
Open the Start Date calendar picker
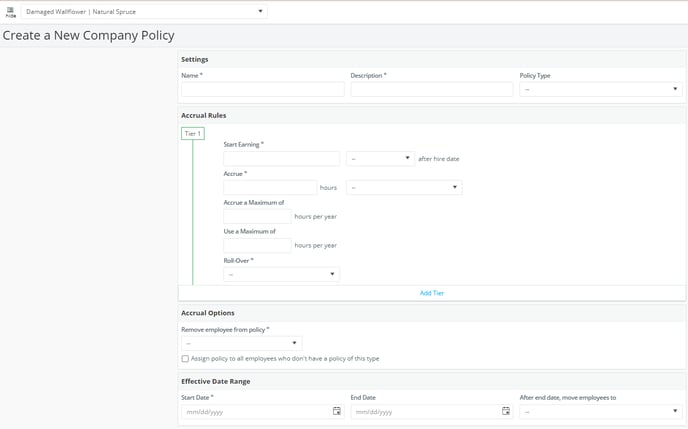tap(337, 411)
